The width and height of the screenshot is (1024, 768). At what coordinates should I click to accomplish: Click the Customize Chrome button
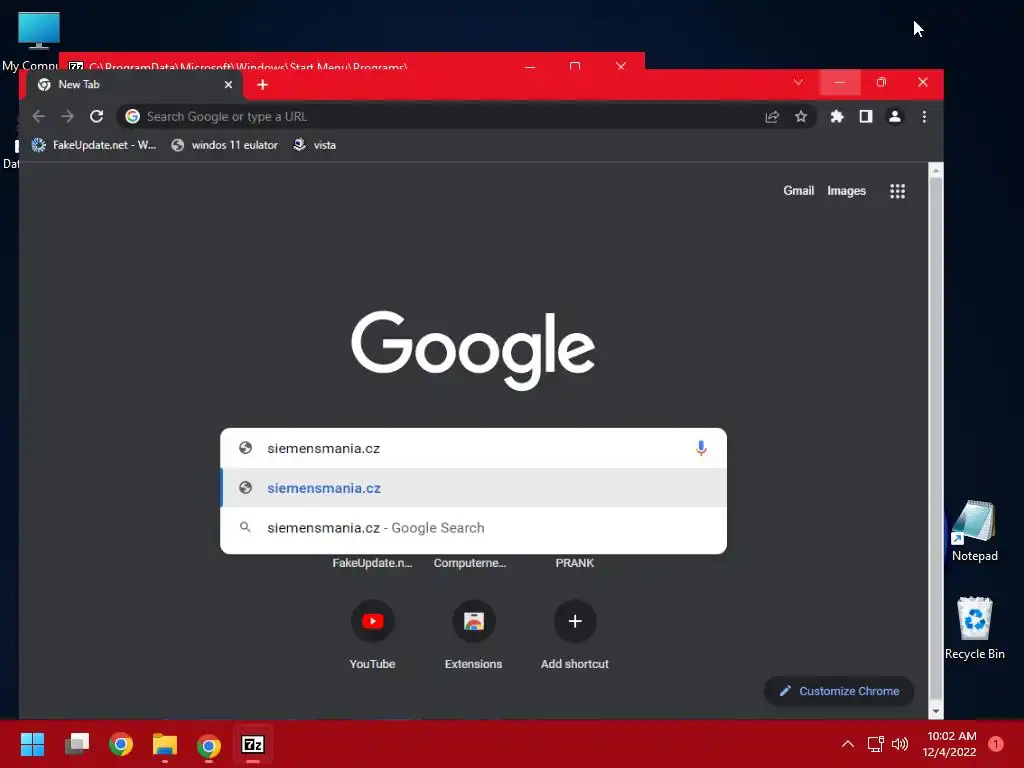click(839, 691)
